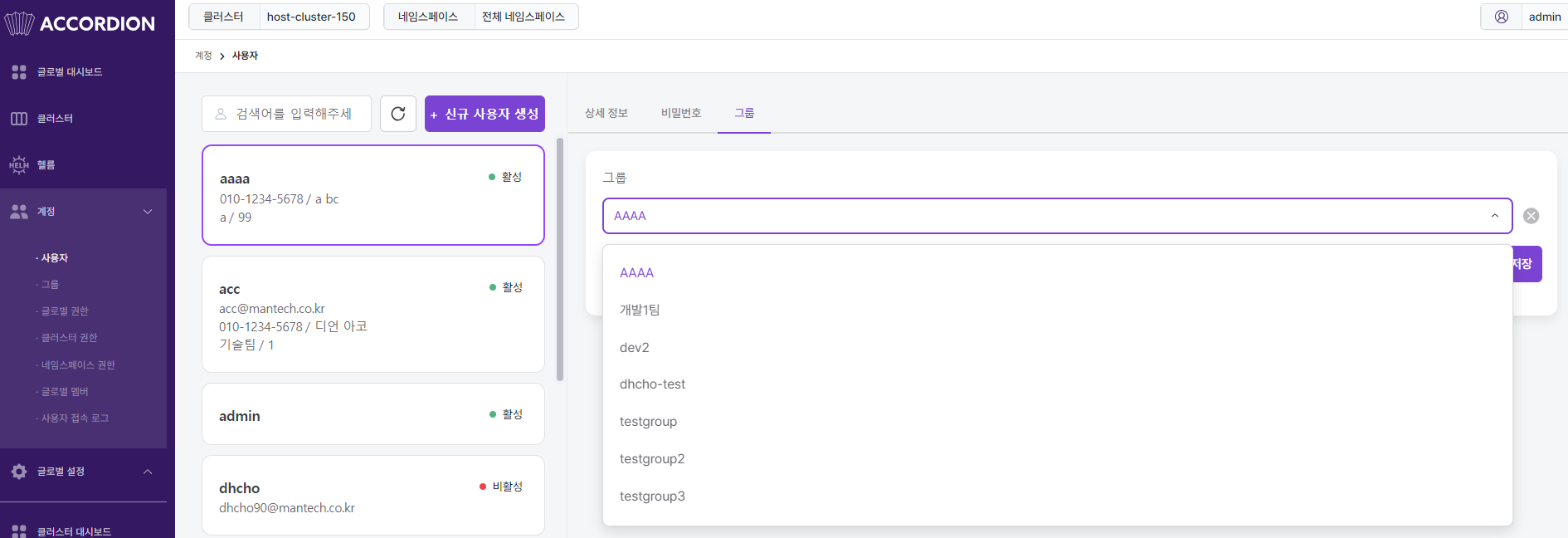Refresh the user list
This screenshot has height=538, width=1568.
click(x=398, y=114)
